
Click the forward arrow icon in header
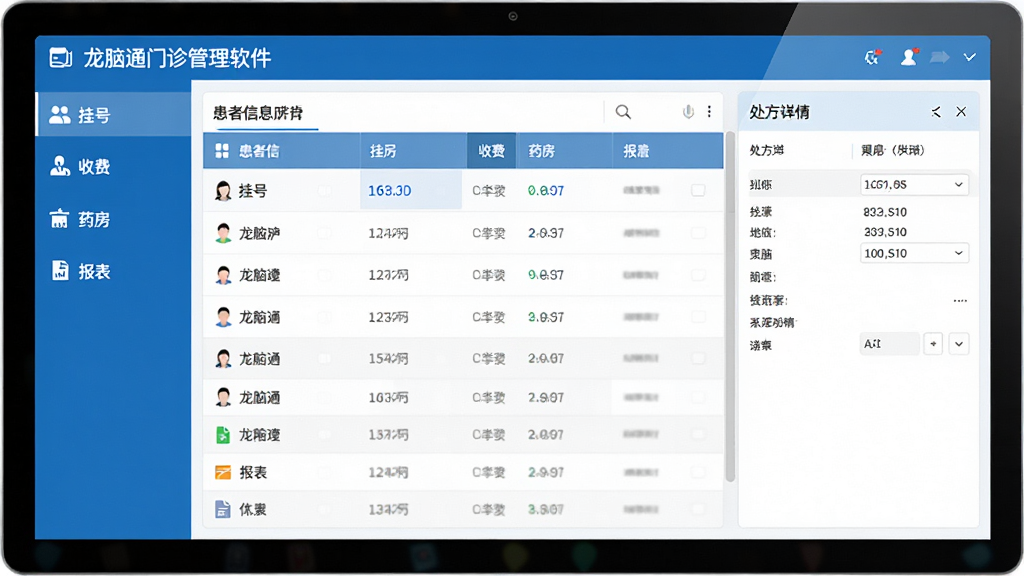point(940,57)
